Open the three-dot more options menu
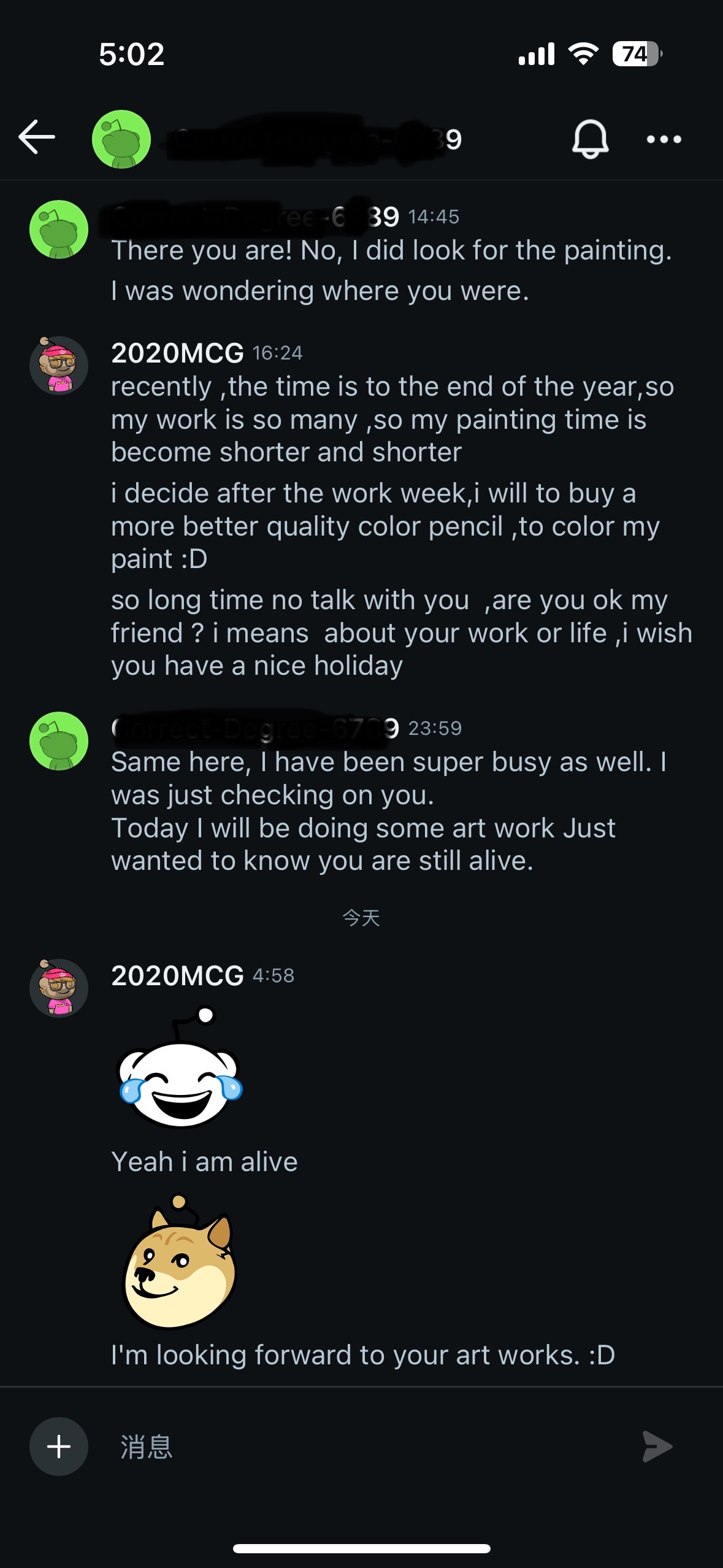This screenshot has height=1568, width=723. click(664, 139)
